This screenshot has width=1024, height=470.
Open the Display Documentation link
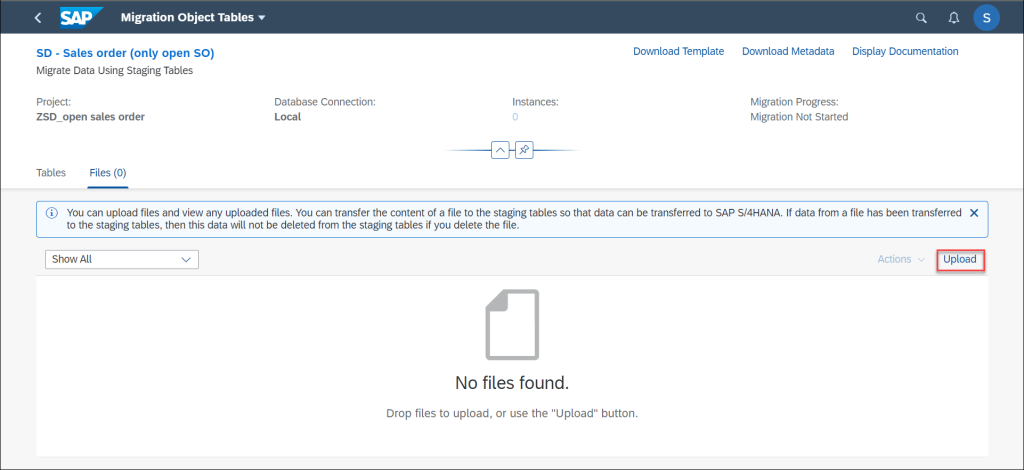(905, 52)
